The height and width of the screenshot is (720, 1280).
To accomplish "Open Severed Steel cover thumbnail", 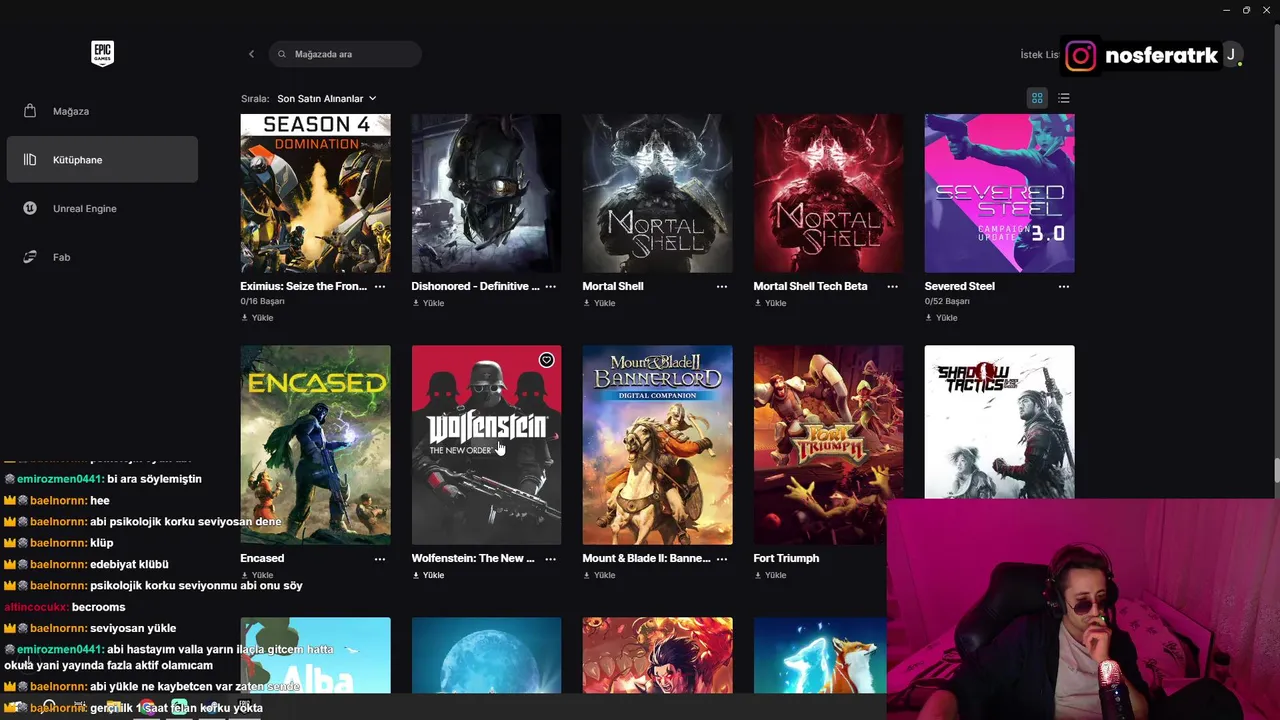I will [999, 193].
